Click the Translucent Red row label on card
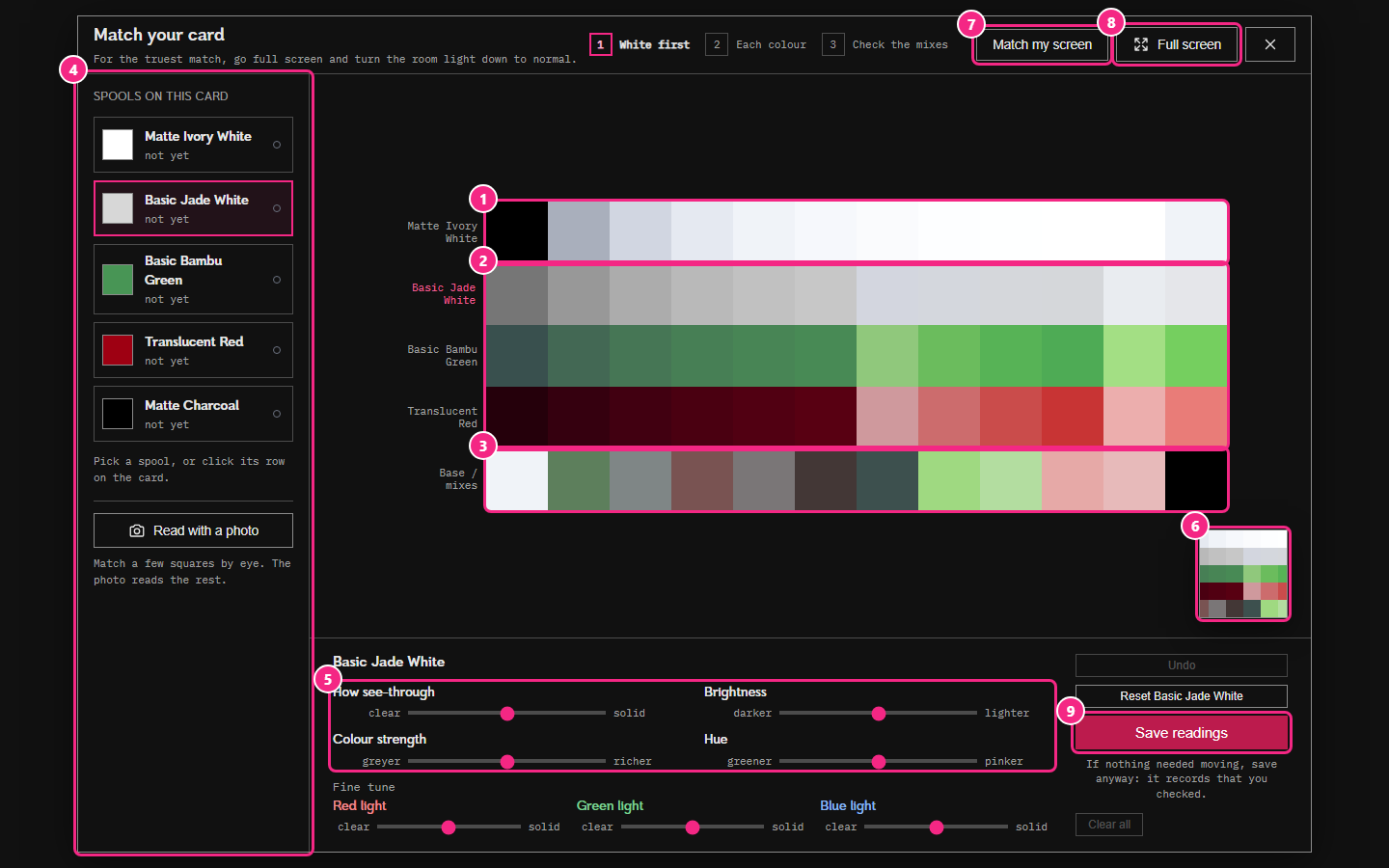This screenshot has width=1389, height=868. click(442, 418)
